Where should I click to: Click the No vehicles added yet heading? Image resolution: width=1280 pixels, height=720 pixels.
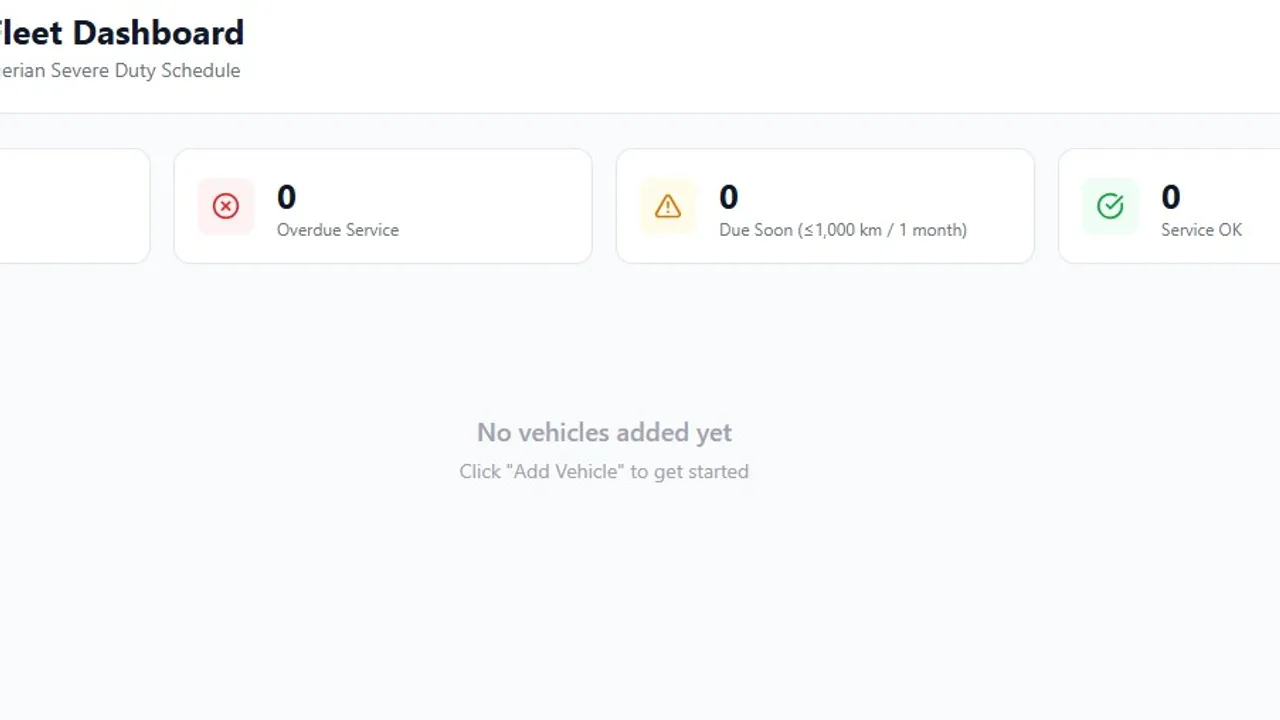(604, 433)
